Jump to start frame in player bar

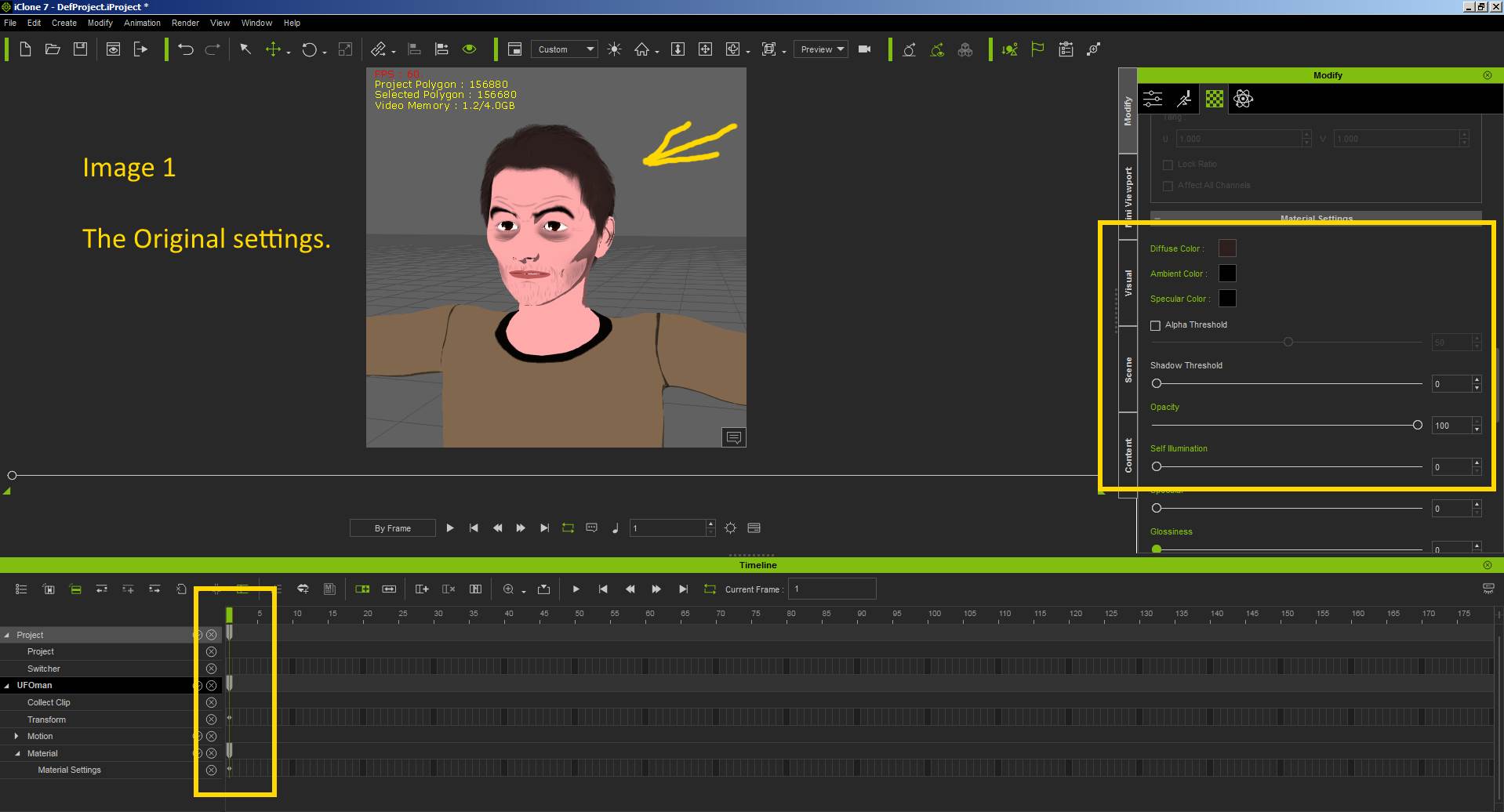click(x=474, y=528)
